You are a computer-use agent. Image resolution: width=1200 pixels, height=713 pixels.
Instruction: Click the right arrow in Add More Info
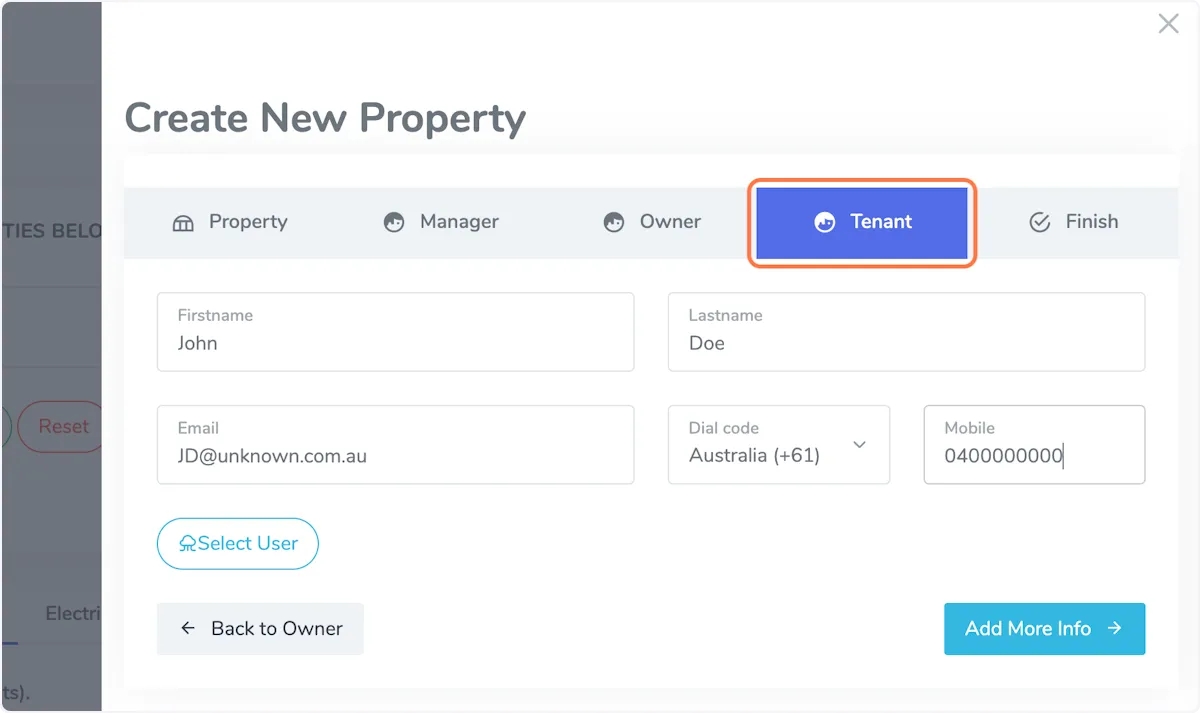click(1115, 628)
